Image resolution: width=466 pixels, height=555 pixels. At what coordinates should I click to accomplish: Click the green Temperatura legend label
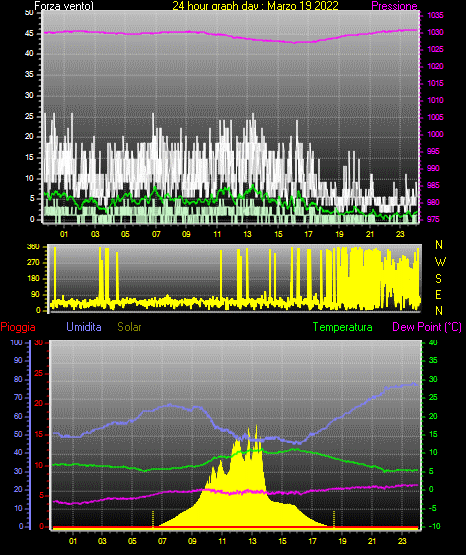(342, 327)
